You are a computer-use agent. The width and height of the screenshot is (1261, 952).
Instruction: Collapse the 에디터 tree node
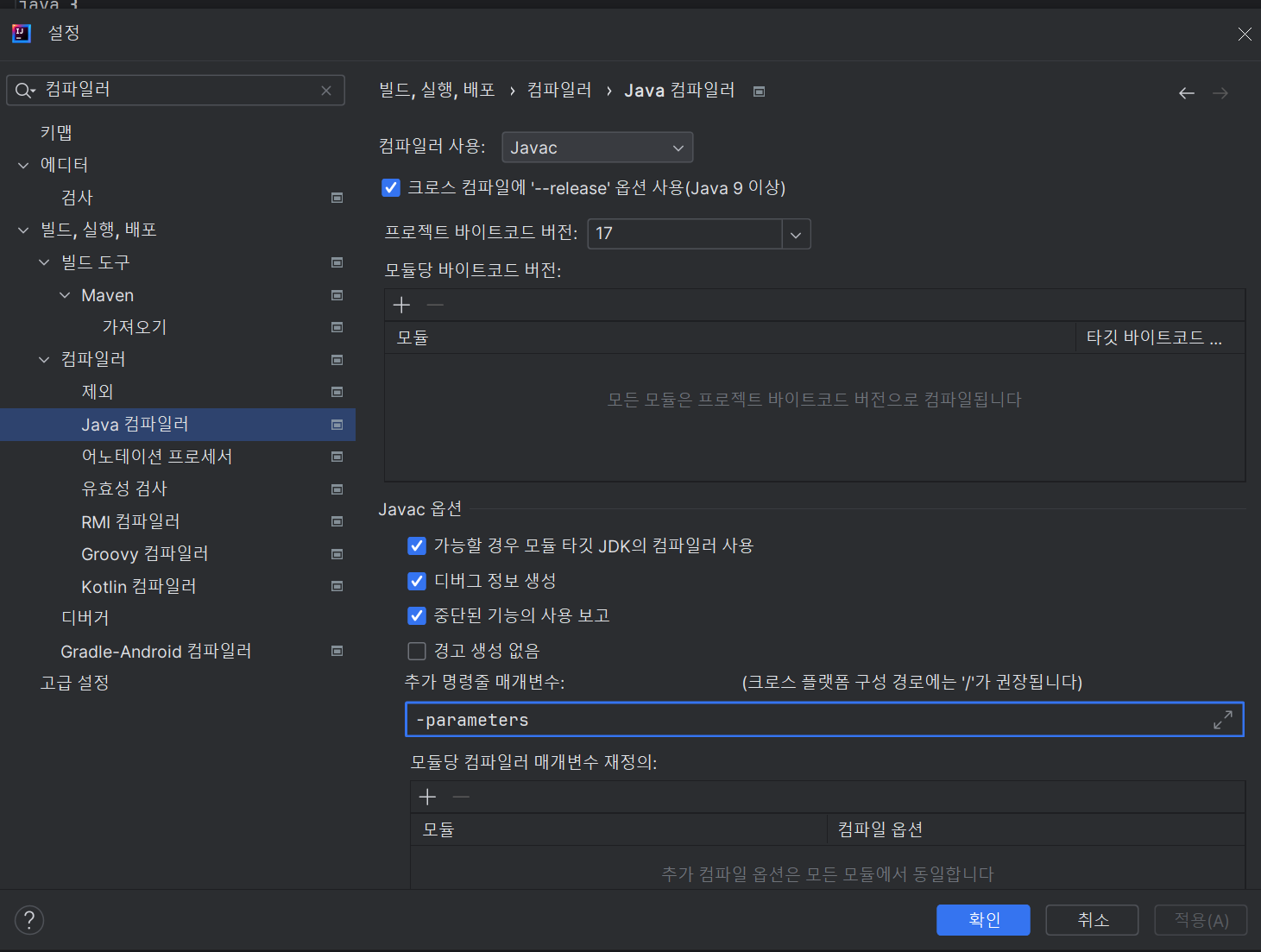[x=23, y=165]
